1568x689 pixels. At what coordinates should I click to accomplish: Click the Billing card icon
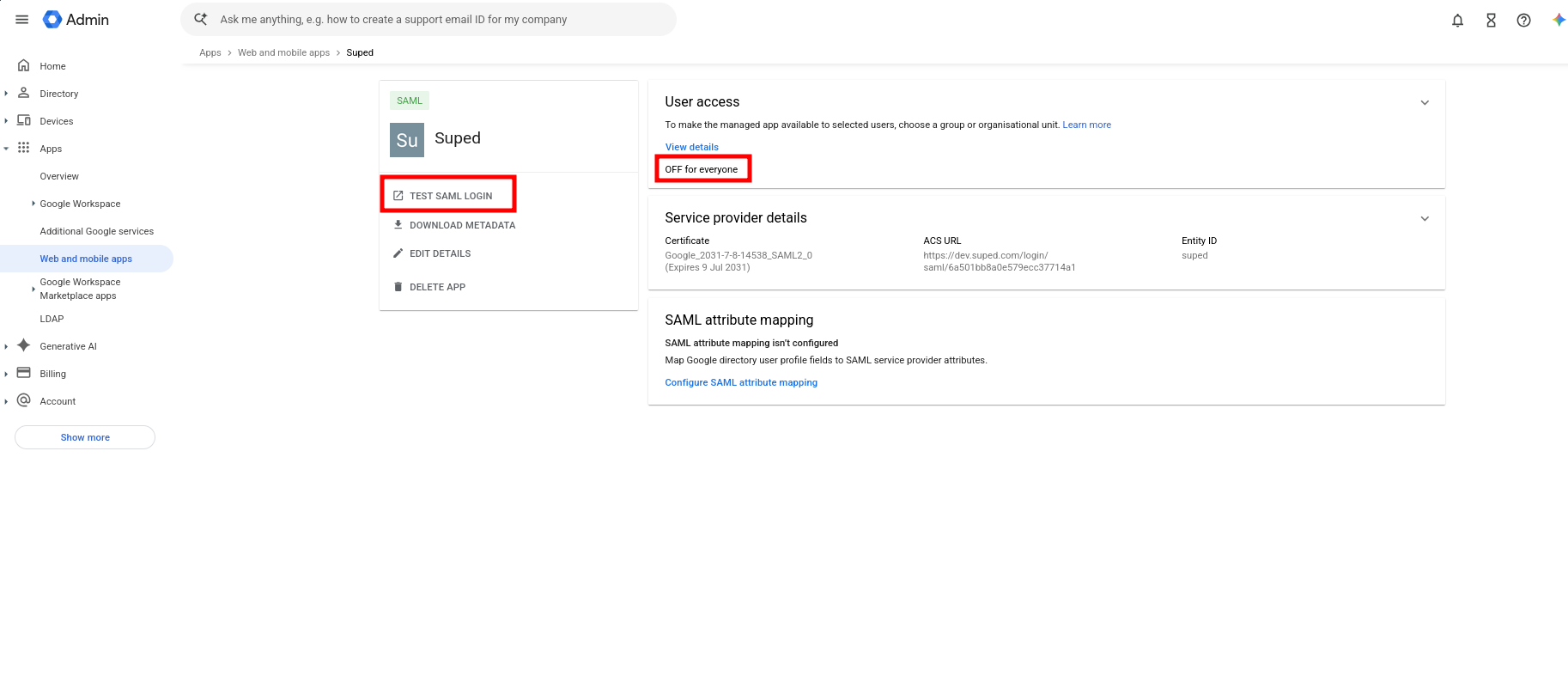pos(24,373)
